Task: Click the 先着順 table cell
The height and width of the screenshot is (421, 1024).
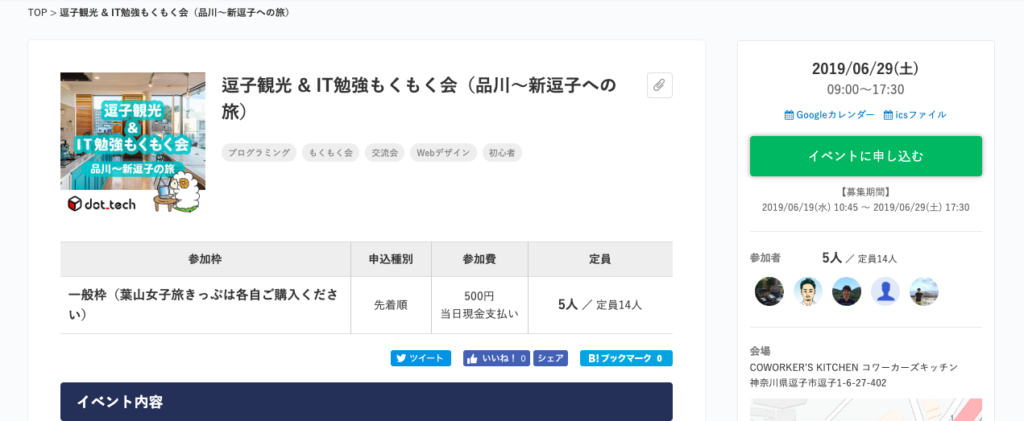Action: pos(391,305)
